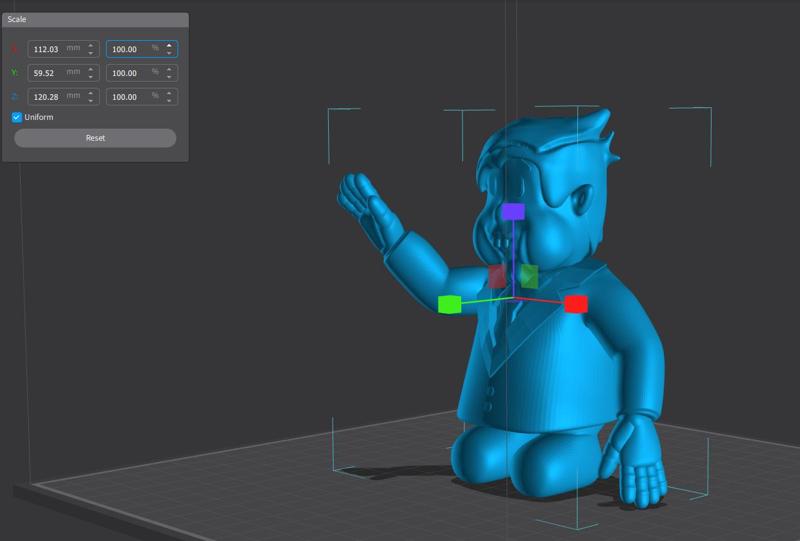Click the Scale panel title
Viewport: 800px width, 541px height.
coord(17,19)
